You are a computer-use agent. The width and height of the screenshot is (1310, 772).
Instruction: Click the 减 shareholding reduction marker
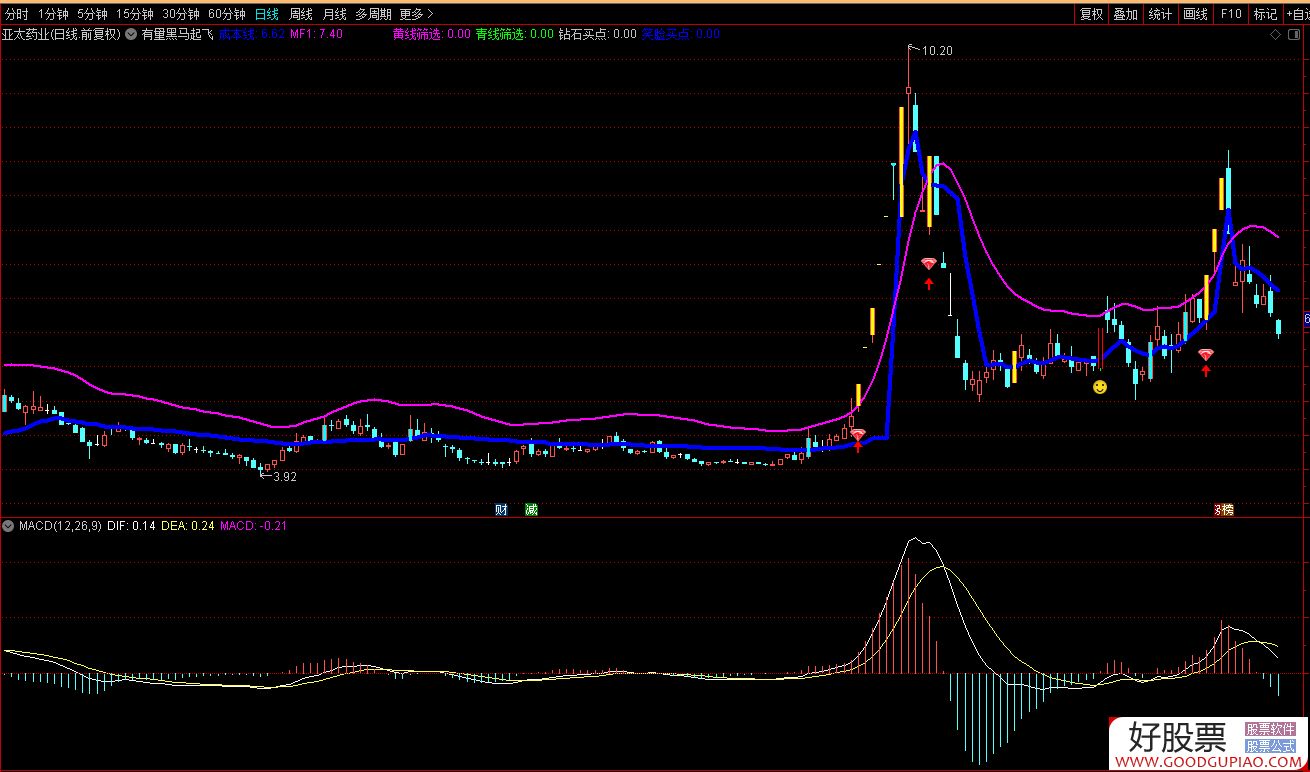click(531, 510)
